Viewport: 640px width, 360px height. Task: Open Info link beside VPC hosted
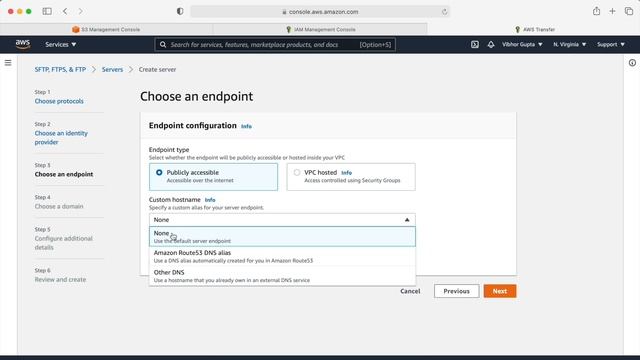pos(347,173)
